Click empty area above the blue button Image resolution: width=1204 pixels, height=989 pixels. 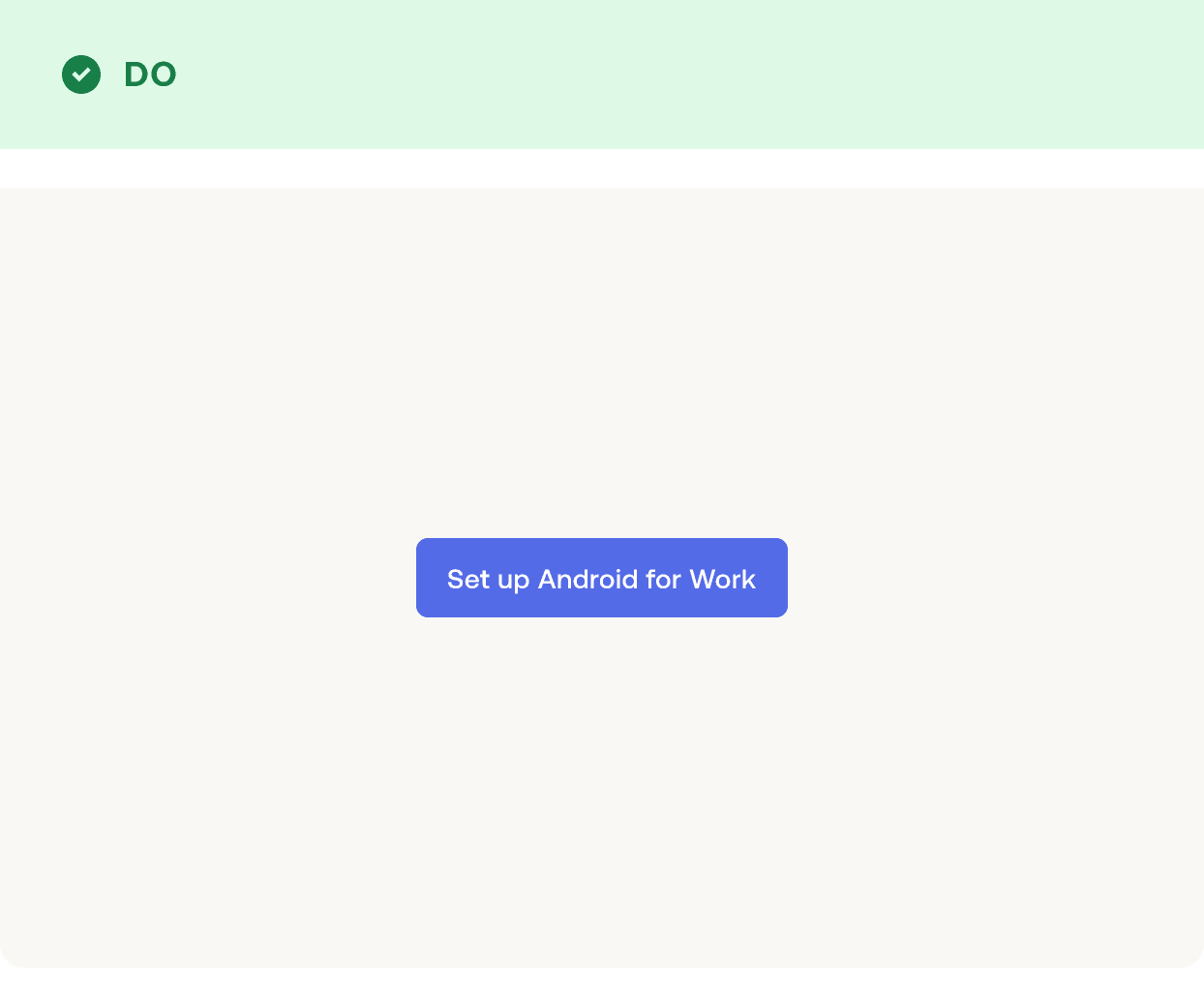pos(602,363)
